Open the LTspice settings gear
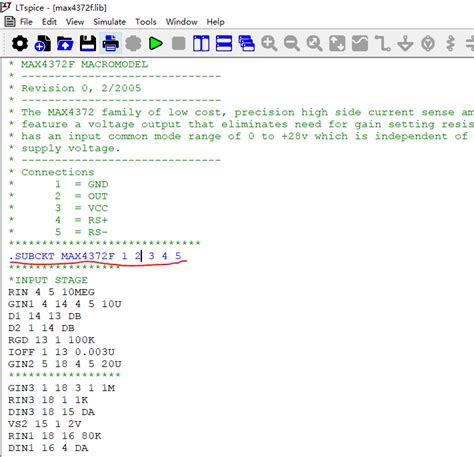474x457 pixels. pos(20,44)
